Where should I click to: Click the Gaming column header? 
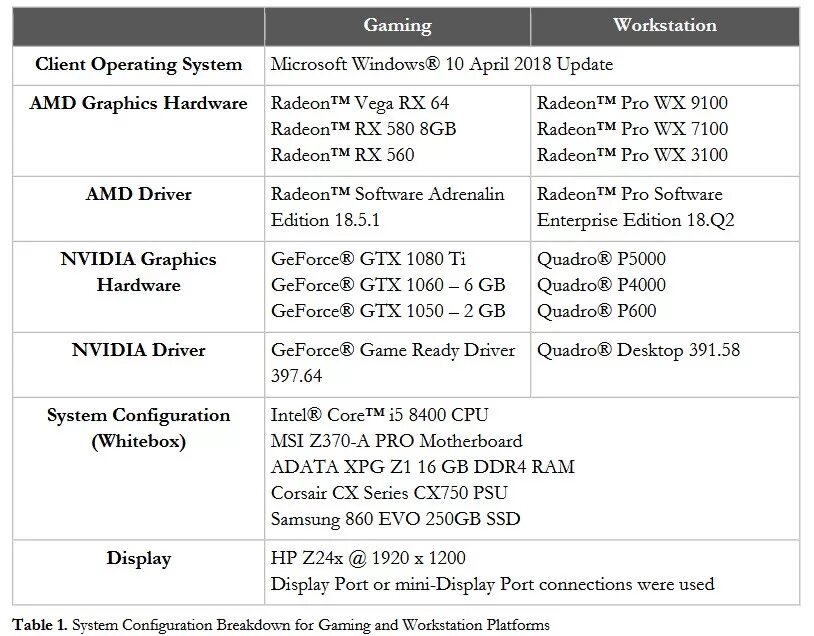pyautogui.click(x=397, y=25)
